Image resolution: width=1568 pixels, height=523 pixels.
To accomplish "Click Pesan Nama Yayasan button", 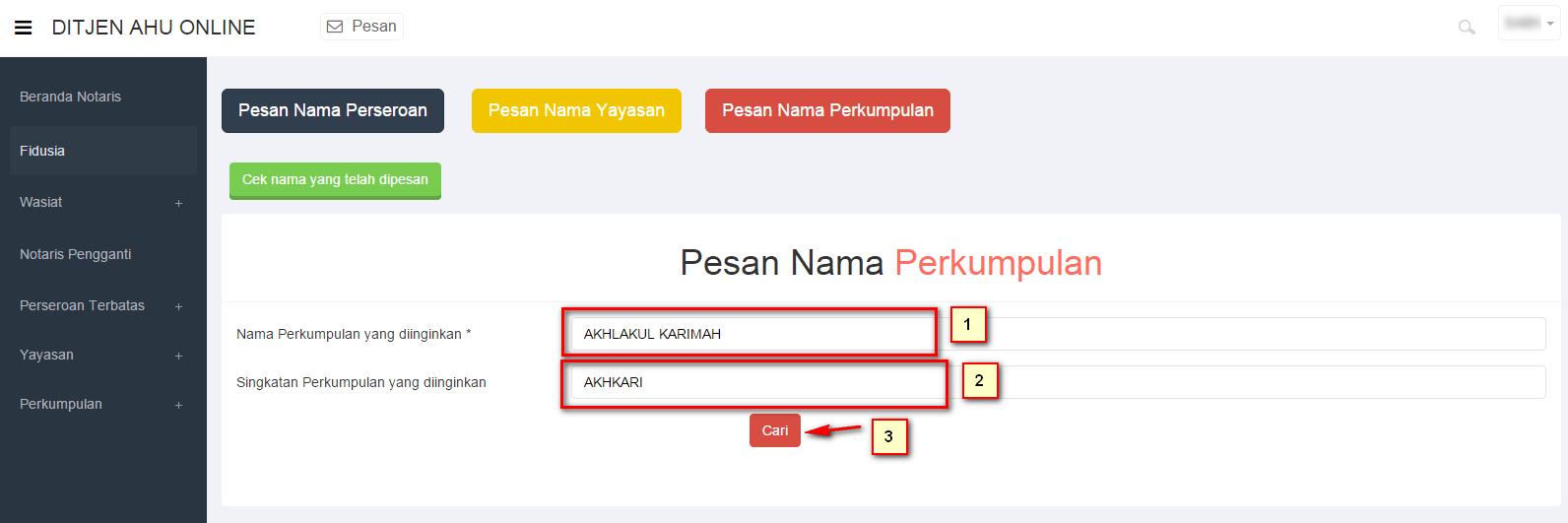I will 576,110.
